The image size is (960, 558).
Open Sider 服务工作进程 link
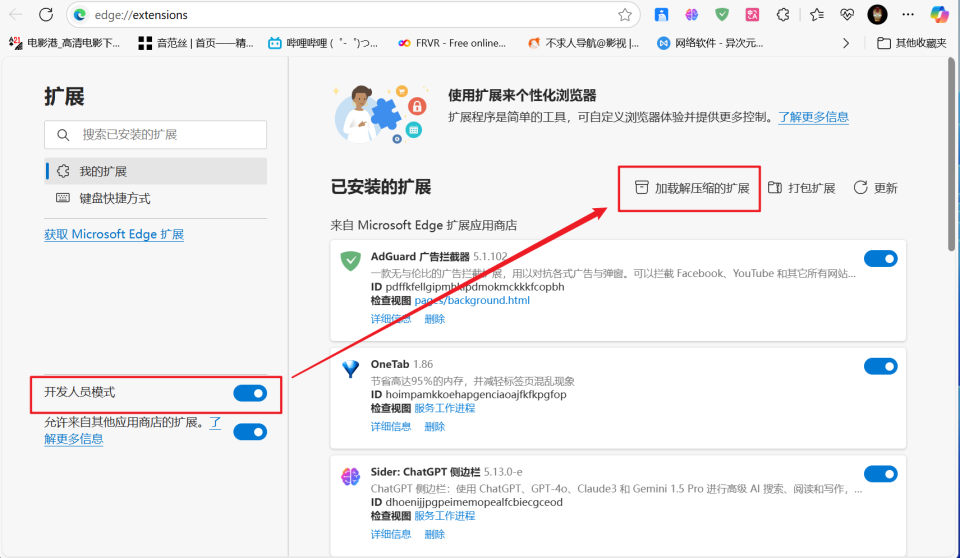[x=444, y=516]
